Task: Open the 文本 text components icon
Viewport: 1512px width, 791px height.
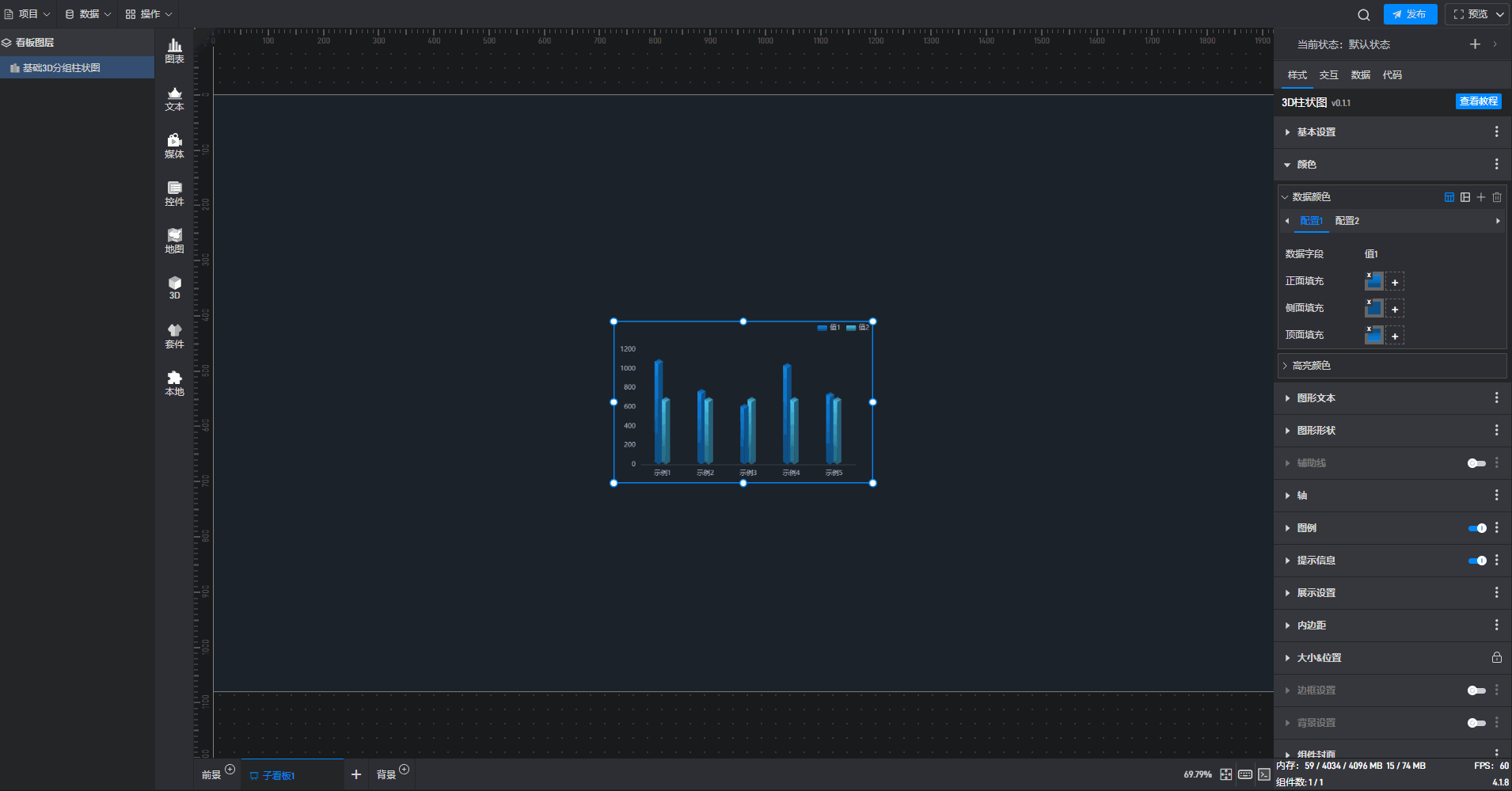Action: click(174, 98)
